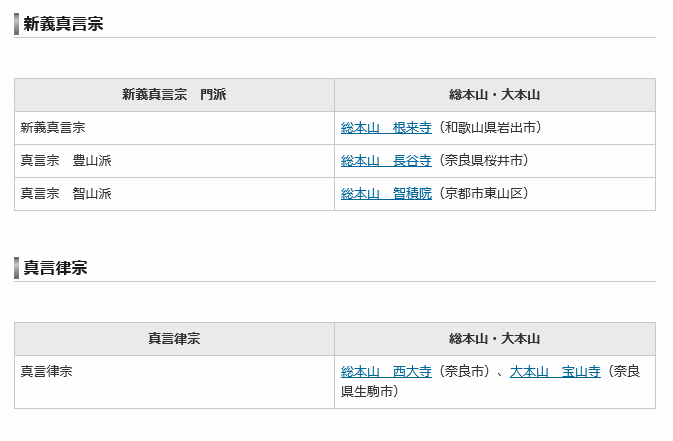The image size is (673, 441).
Task: Select the 真言宗 智山派 table cell
Action: (x=66, y=194)
